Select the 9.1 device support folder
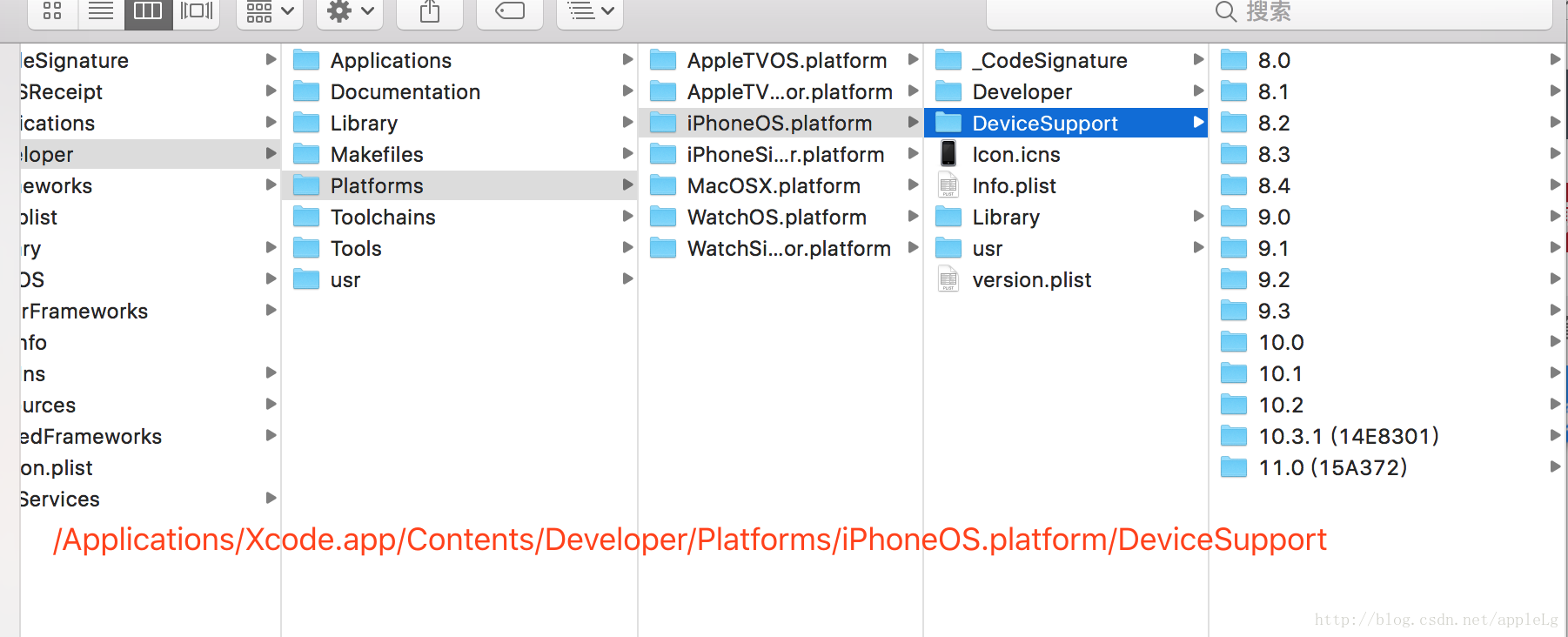 1388,248
